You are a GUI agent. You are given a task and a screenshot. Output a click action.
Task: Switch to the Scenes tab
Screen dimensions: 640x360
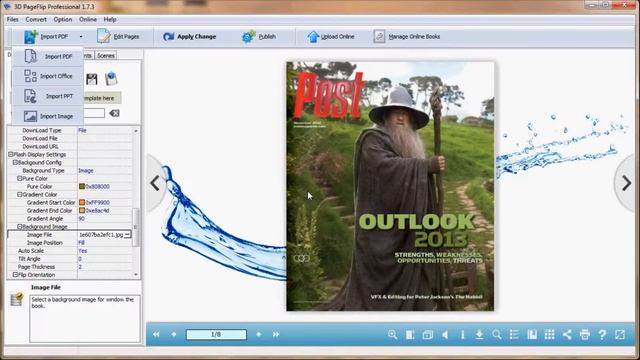pyautogui.click(x=106, y=56)
